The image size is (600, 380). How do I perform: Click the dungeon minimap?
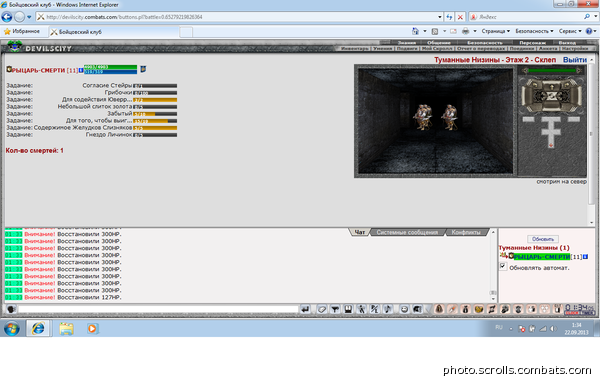point(551,132)
